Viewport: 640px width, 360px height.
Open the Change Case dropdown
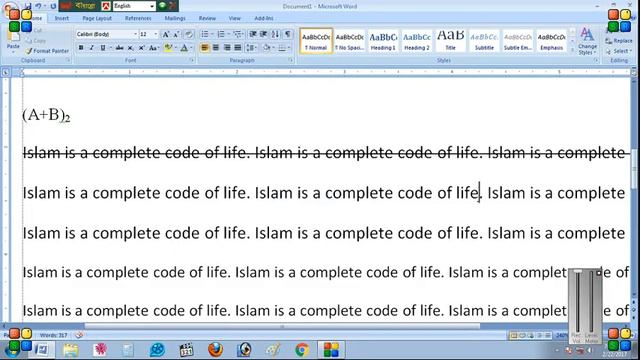point(153,48)
